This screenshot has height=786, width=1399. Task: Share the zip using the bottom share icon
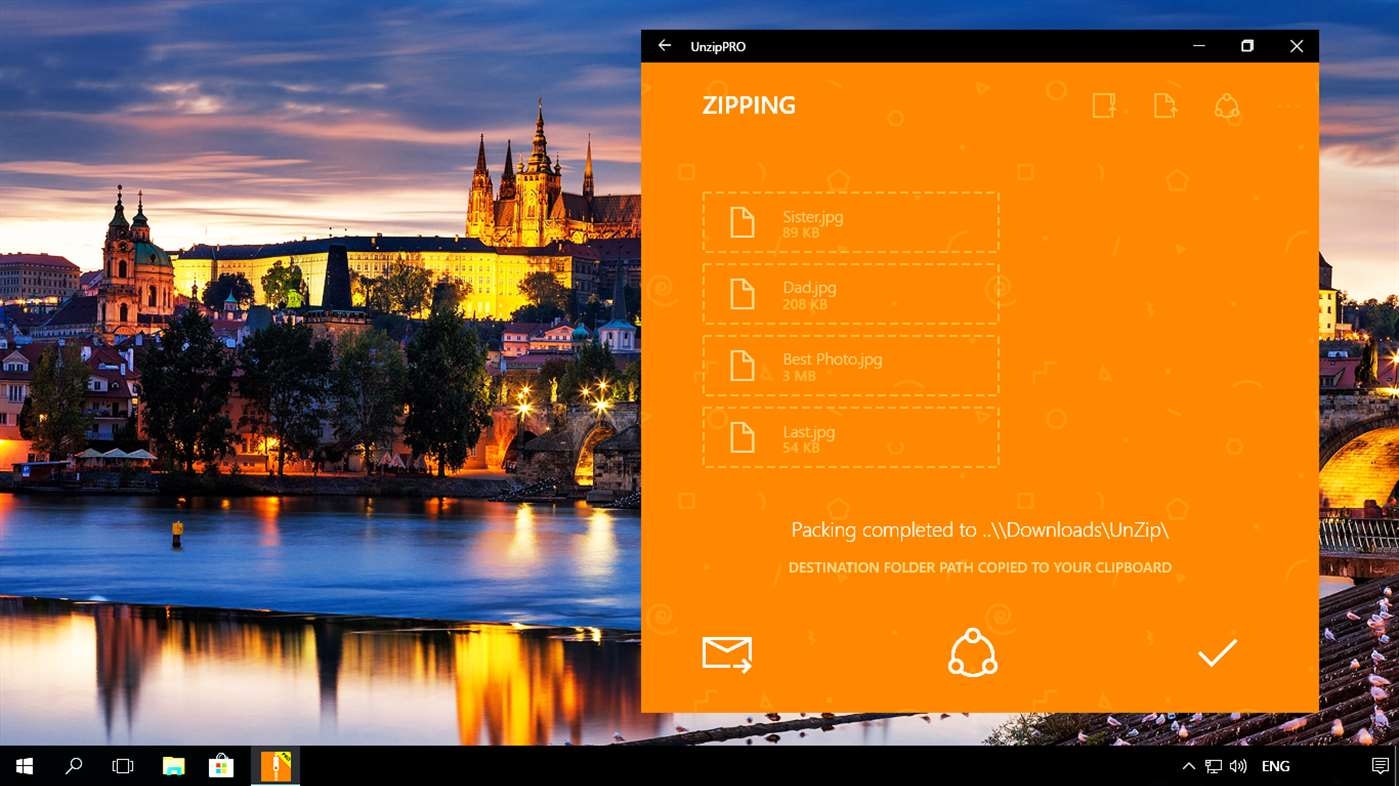tap(971, 652)
